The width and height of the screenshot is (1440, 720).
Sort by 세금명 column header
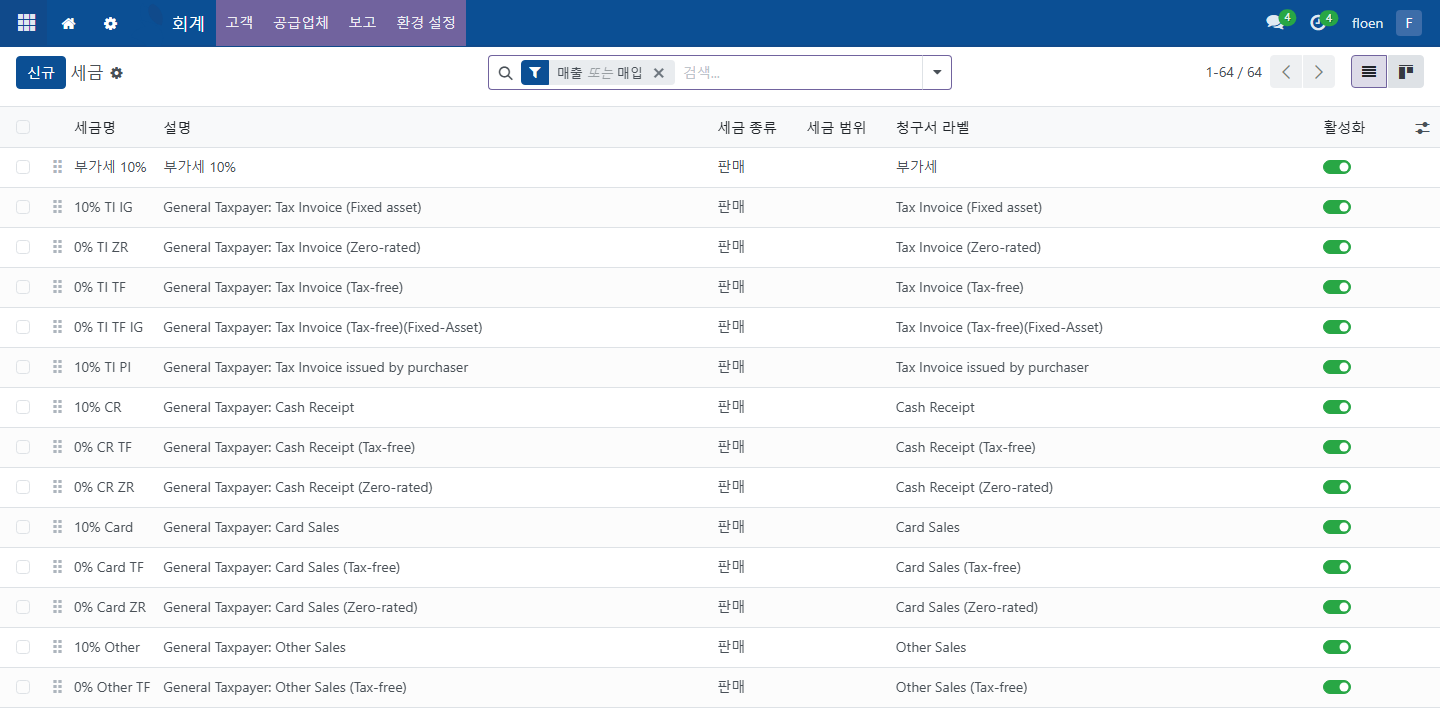point(95,128)
